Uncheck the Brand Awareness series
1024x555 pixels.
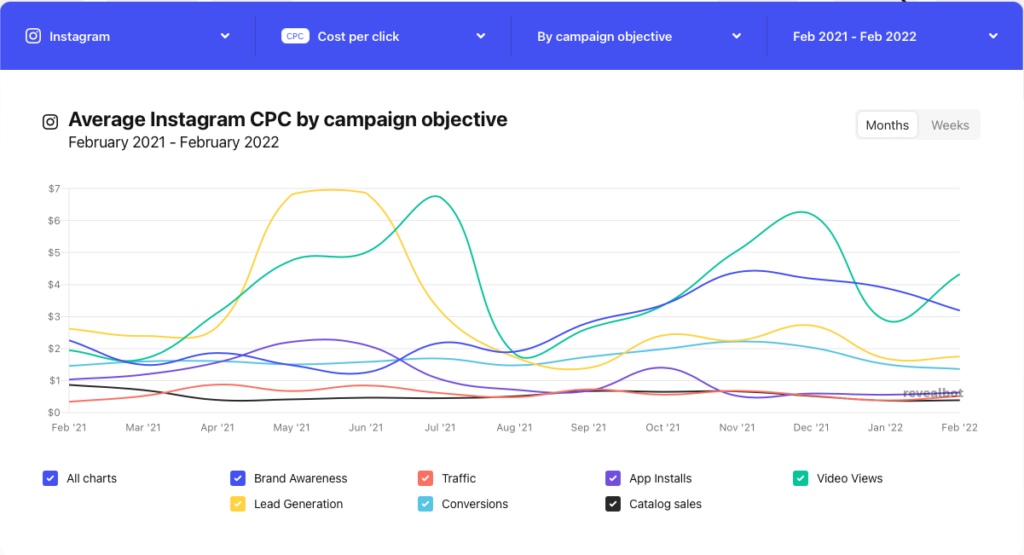click(238, 478)
